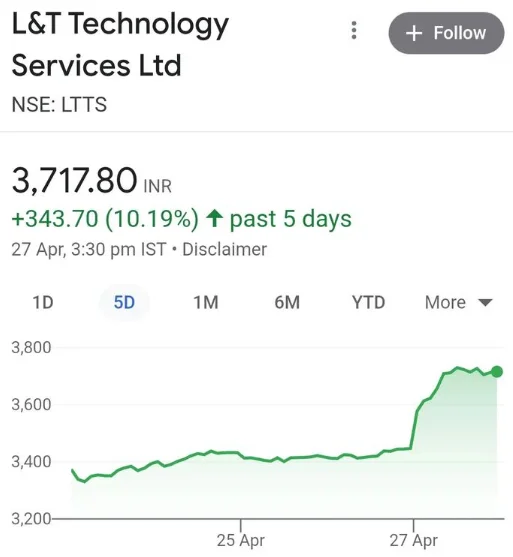This screenshot has width=513, height=557.
Task: Click the green up arrow price indicator
Action: pyautogui.click(x=215, y=218)
